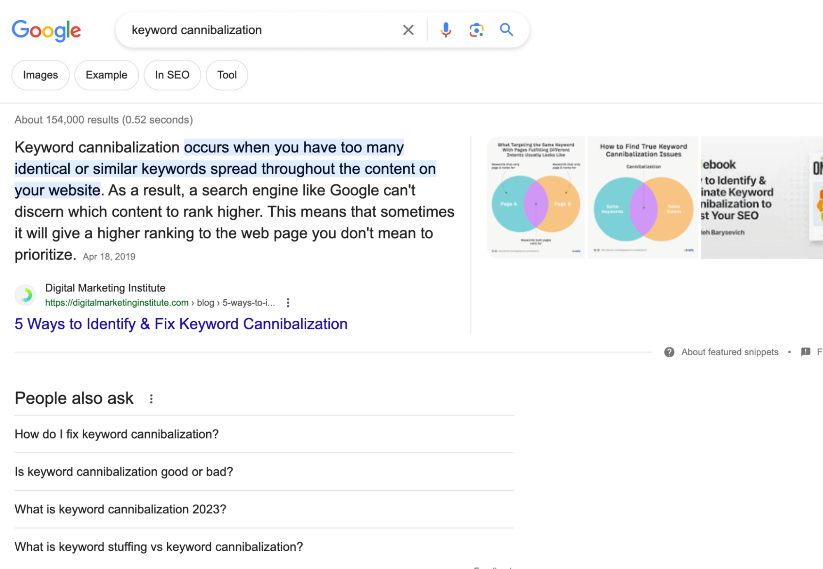The height and width of the screenshot is (569, 823).
Task: Open Digital Marketing Institute result options dots
Action: 288,302
